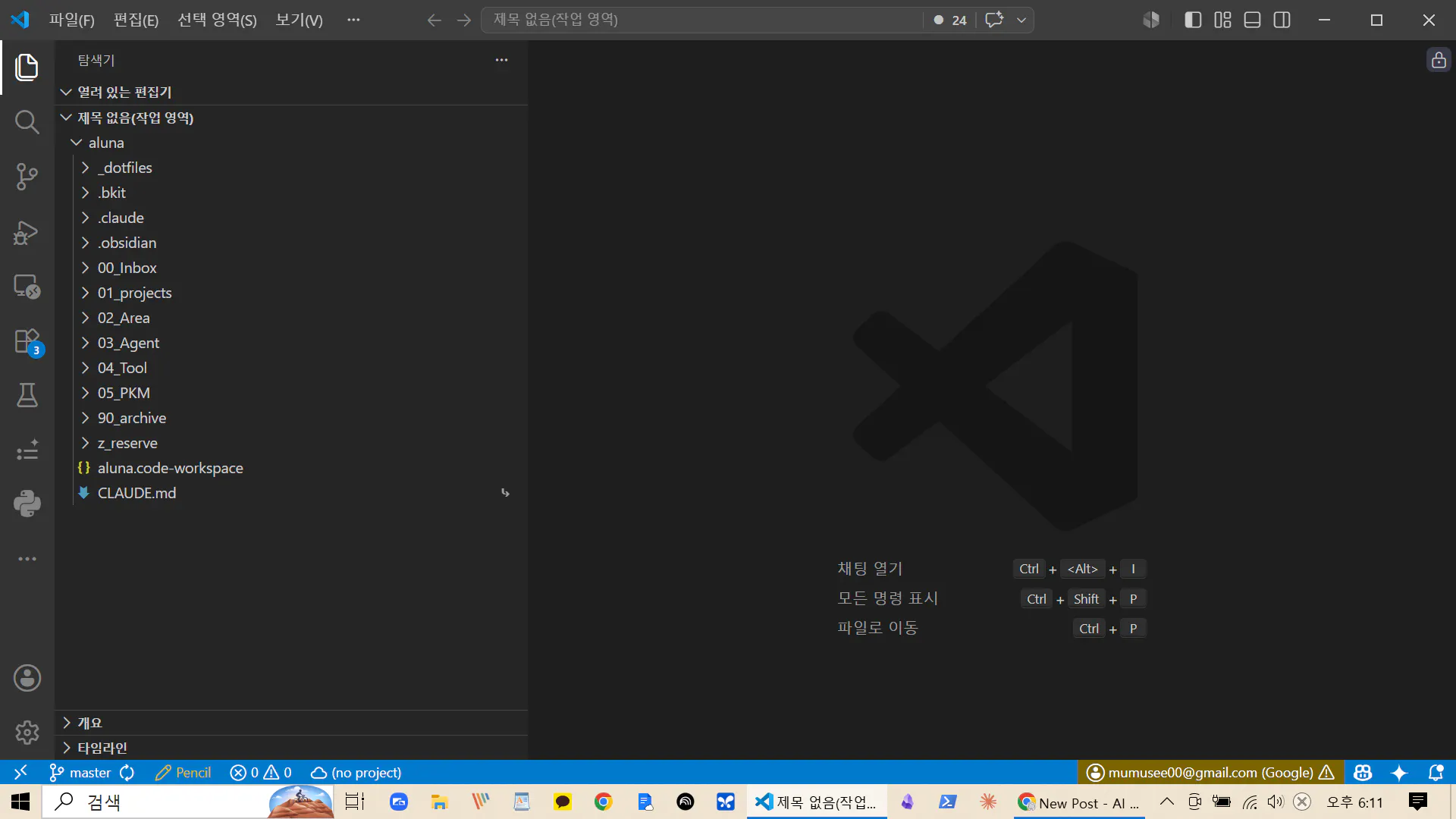The height and width of the screenshot is (819, 1456).
Task: Expand the 05_PKM folder
Action: (291, 393)
